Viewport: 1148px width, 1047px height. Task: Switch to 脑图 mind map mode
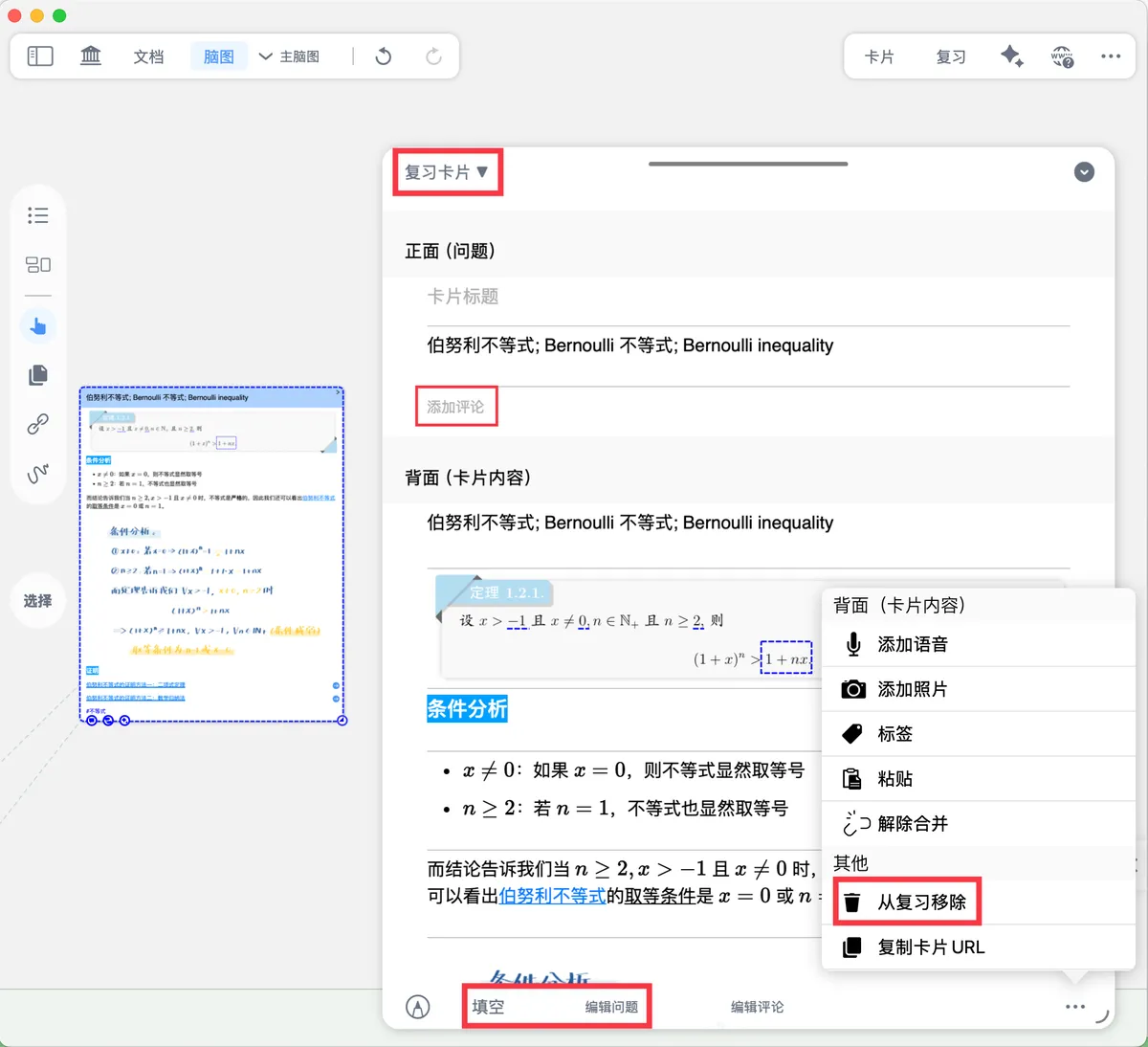tap(219, 57)
